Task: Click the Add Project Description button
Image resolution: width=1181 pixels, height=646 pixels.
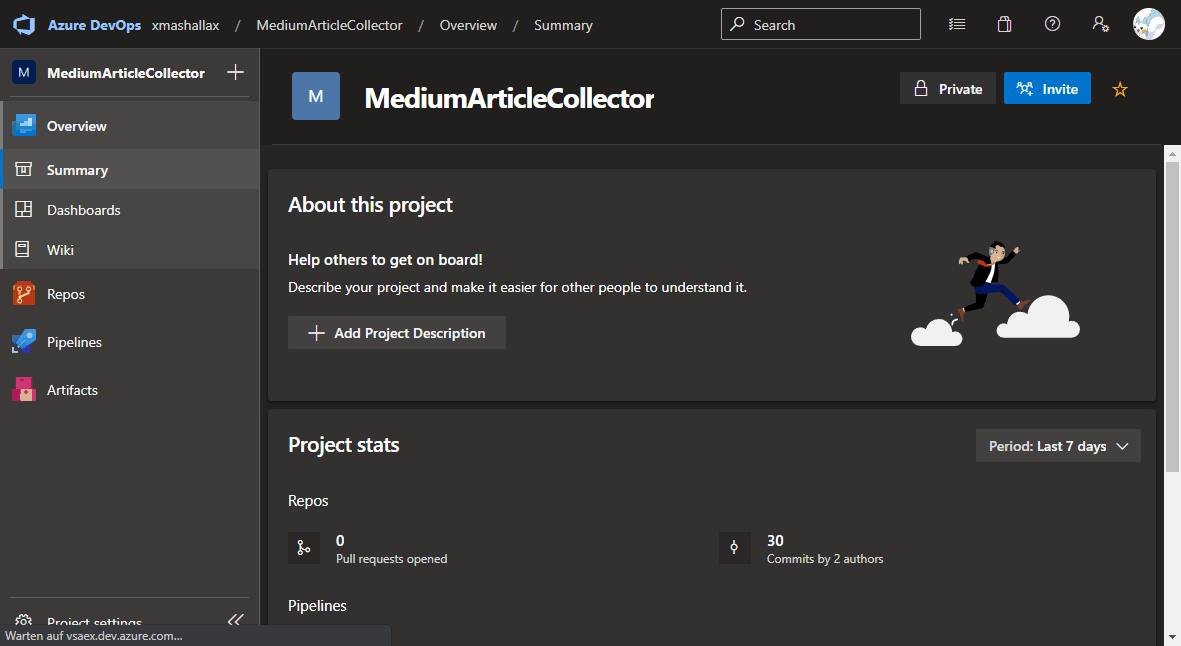Action: (396, 332)
